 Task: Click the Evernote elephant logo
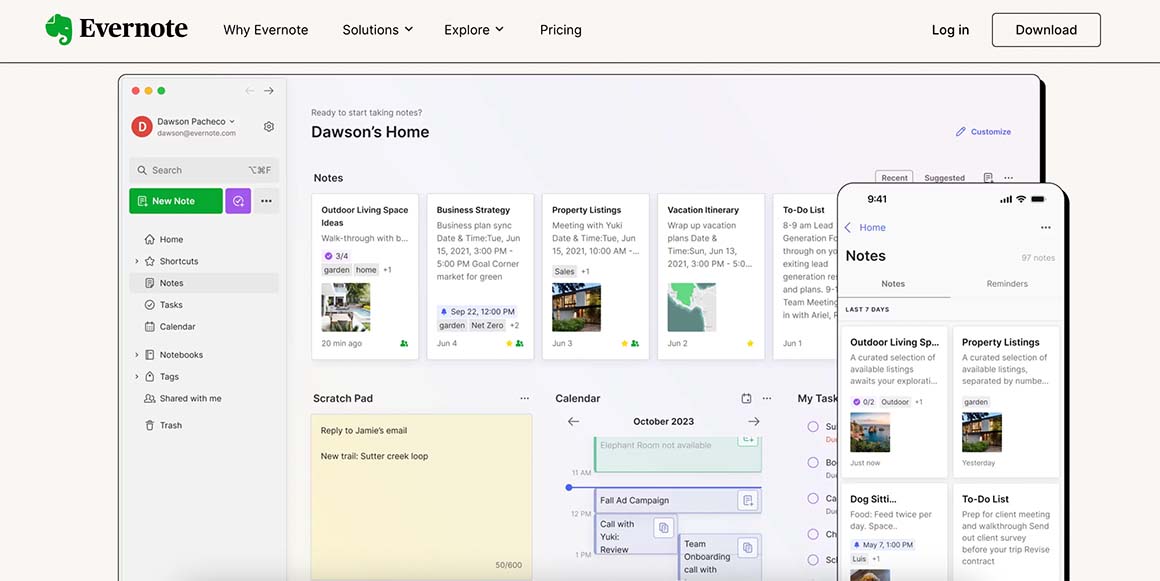[60, 28]
